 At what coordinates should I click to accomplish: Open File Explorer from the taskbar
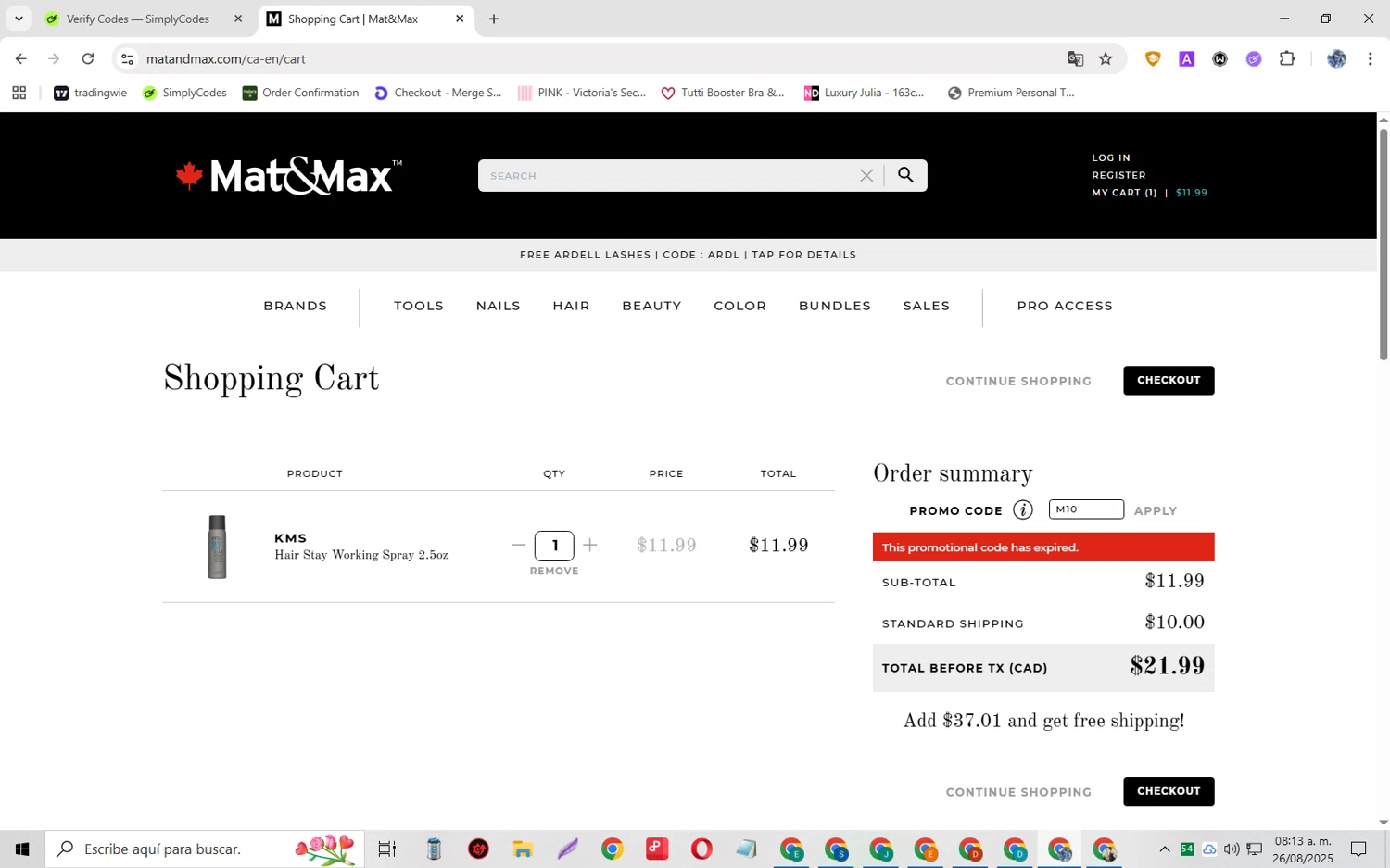(x=523, y=849)
